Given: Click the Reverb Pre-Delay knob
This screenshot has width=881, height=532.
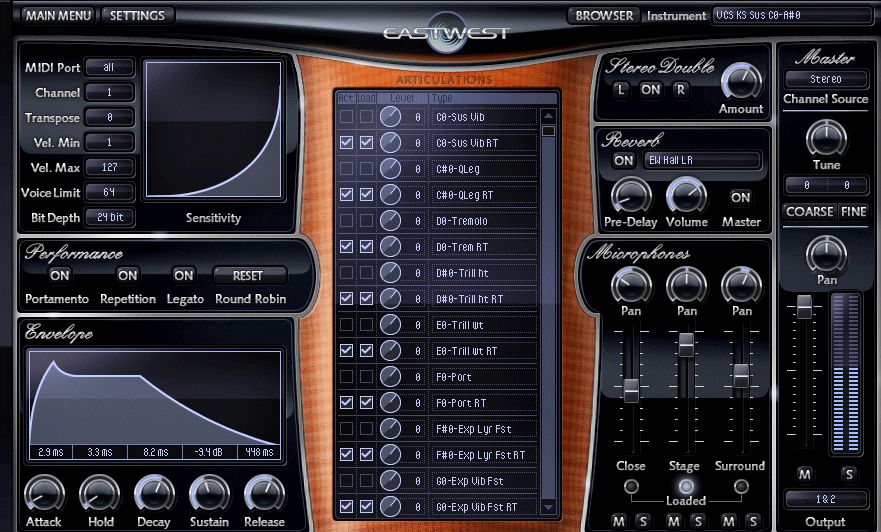Looking at the screenshot, I should pyautogui.click(x=630, y=196).
